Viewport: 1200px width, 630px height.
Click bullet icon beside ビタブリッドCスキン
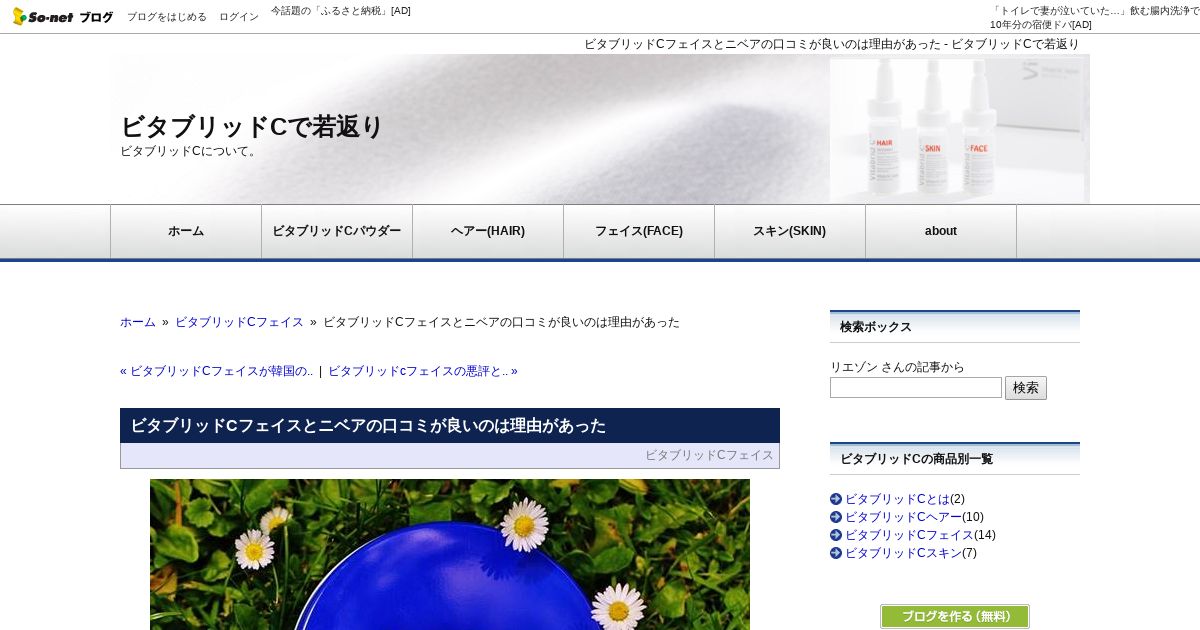(x=836, y=553)
